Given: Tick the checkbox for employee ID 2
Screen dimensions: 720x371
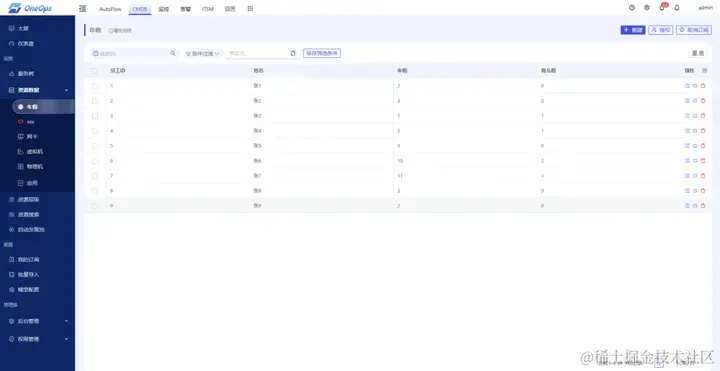Looking at the screenshot, I should pos(95,101).
